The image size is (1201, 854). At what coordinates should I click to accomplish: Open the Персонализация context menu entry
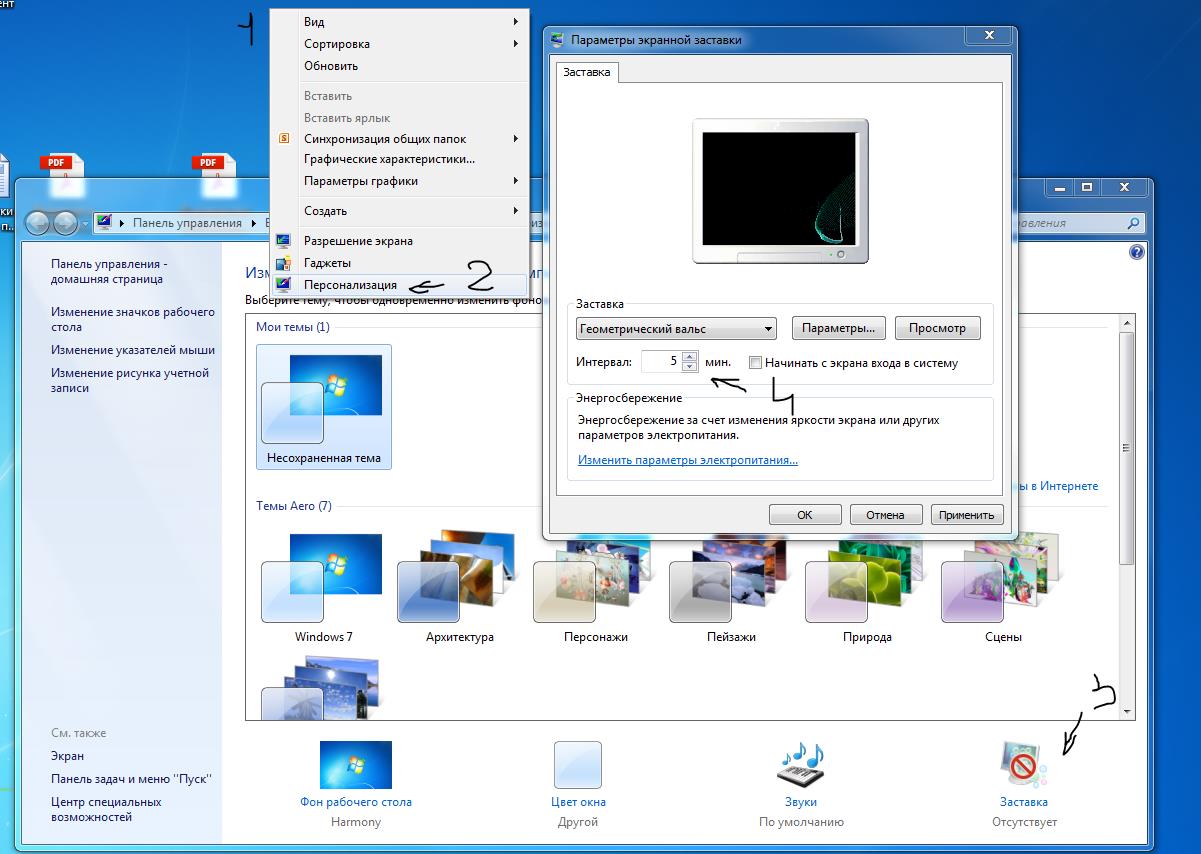click(400, 285)
